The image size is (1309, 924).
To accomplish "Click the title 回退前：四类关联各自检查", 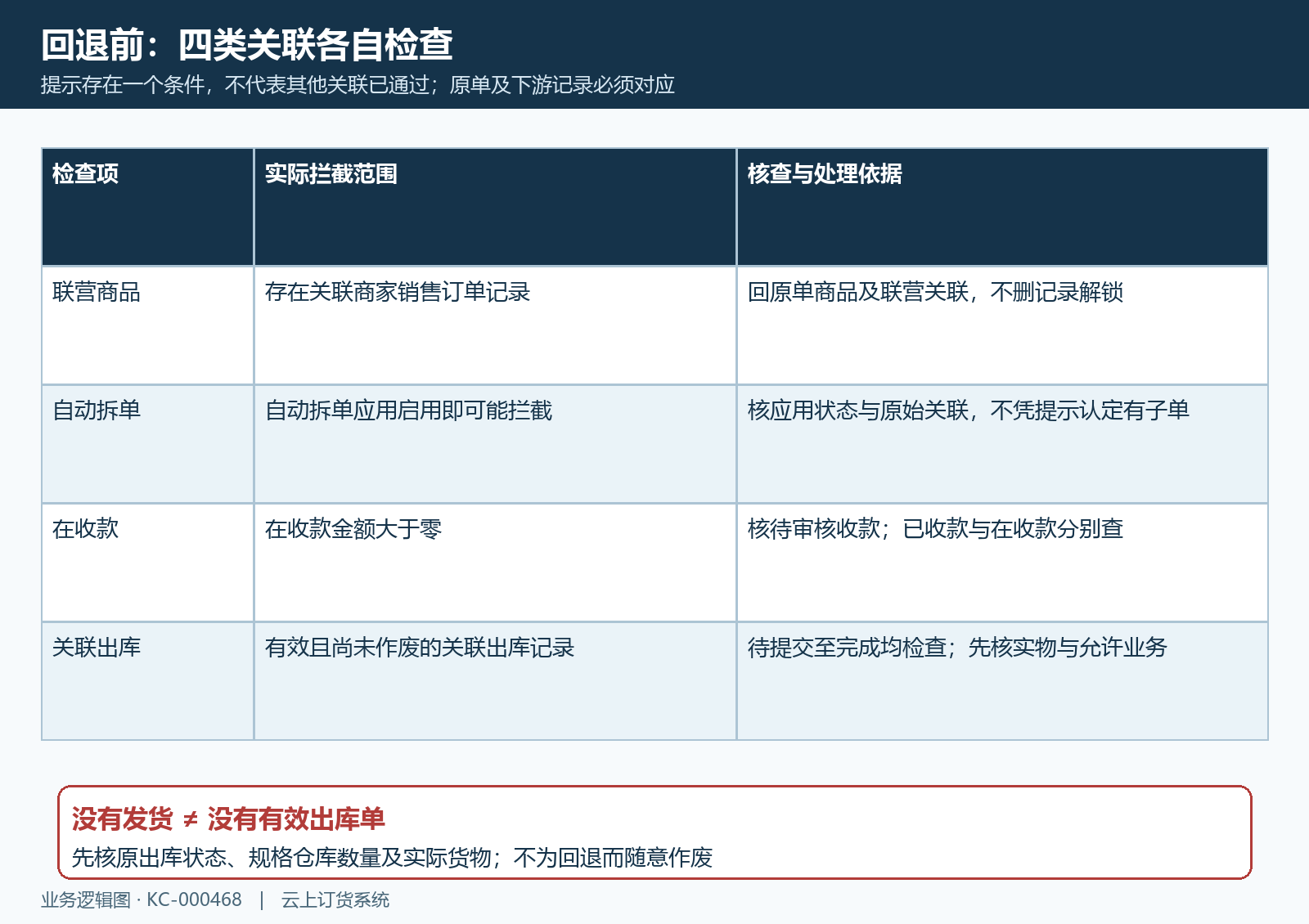I will coord(247,44).
